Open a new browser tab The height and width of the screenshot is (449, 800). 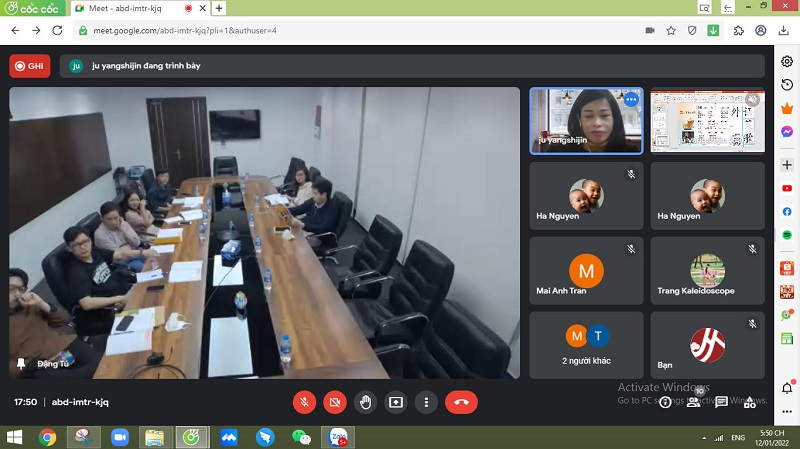219,8
